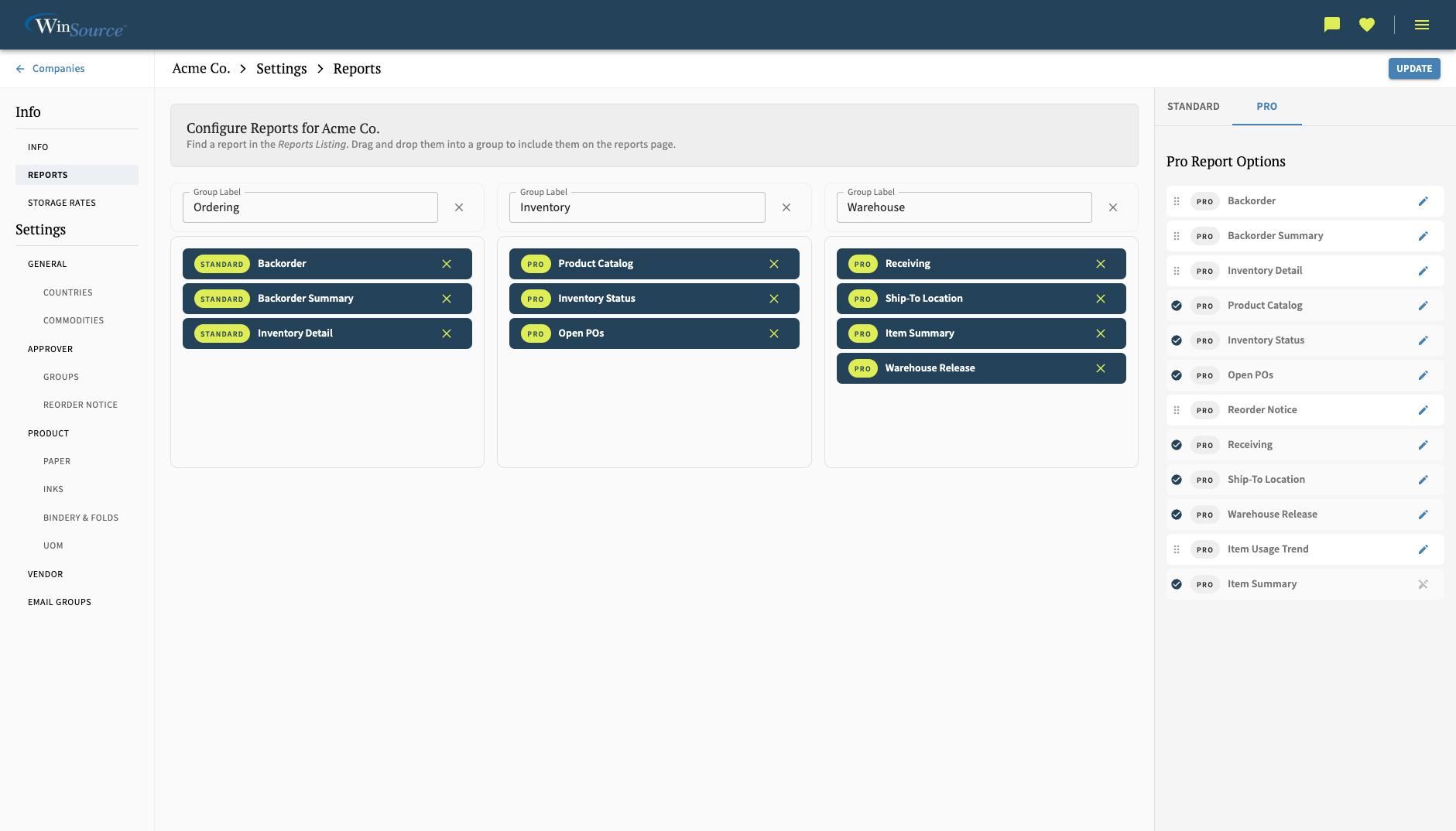
Task: Edit Warehouse Release using its pencil icon
Action: click(1423, 515)
